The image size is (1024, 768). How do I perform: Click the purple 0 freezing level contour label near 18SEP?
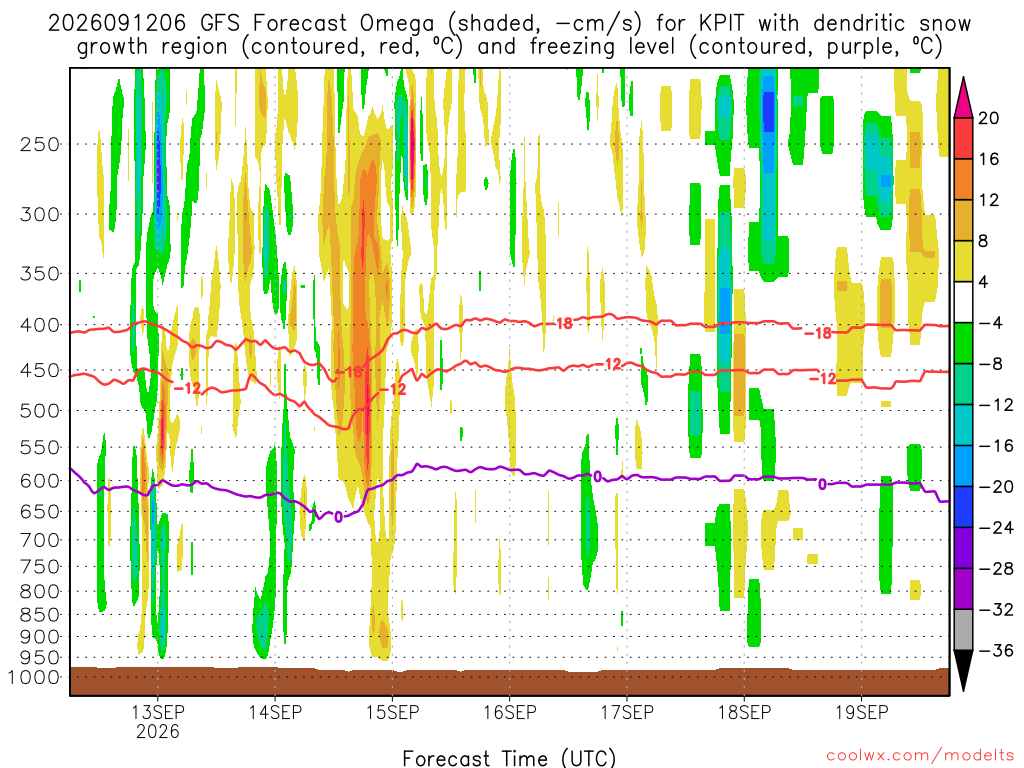pos(822,485)
